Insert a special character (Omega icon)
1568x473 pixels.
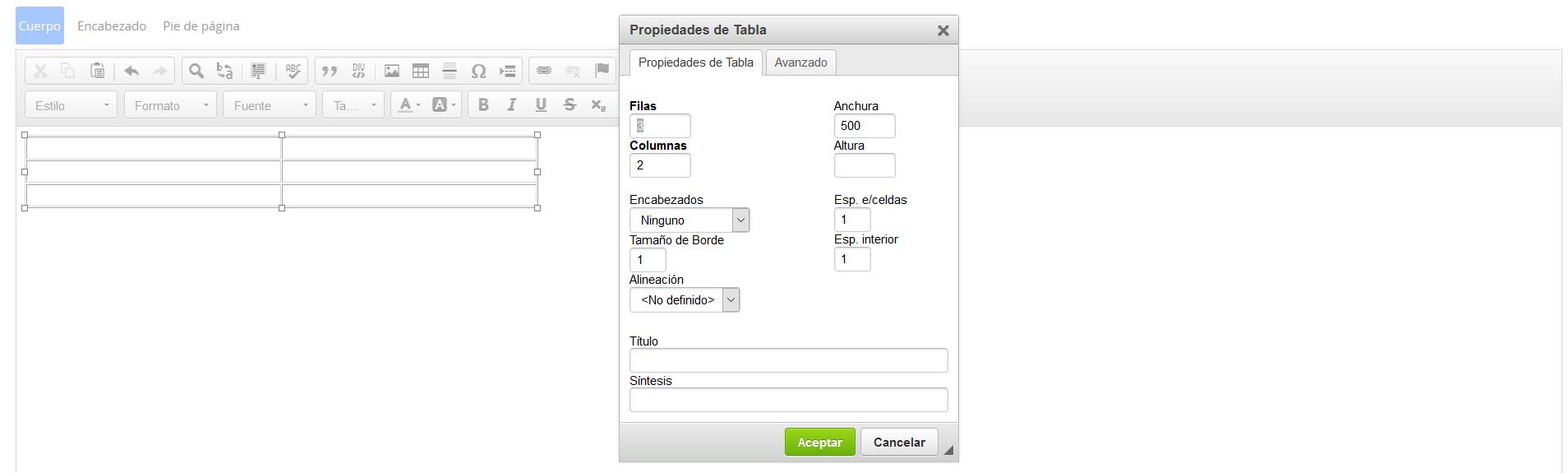tap(478, 71)
